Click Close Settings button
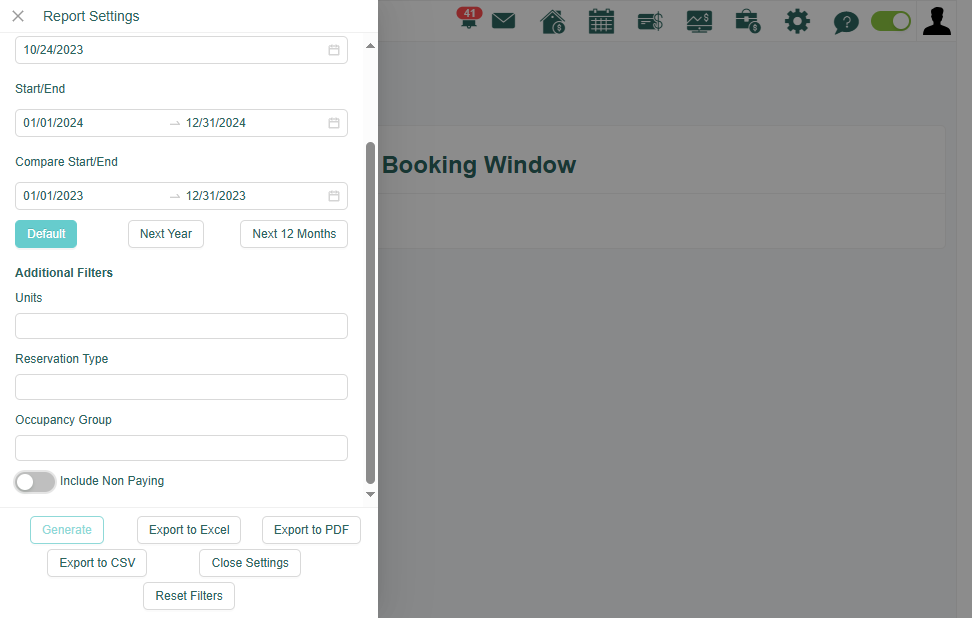This screenshot has width=972, height=618. click(250, 563)
